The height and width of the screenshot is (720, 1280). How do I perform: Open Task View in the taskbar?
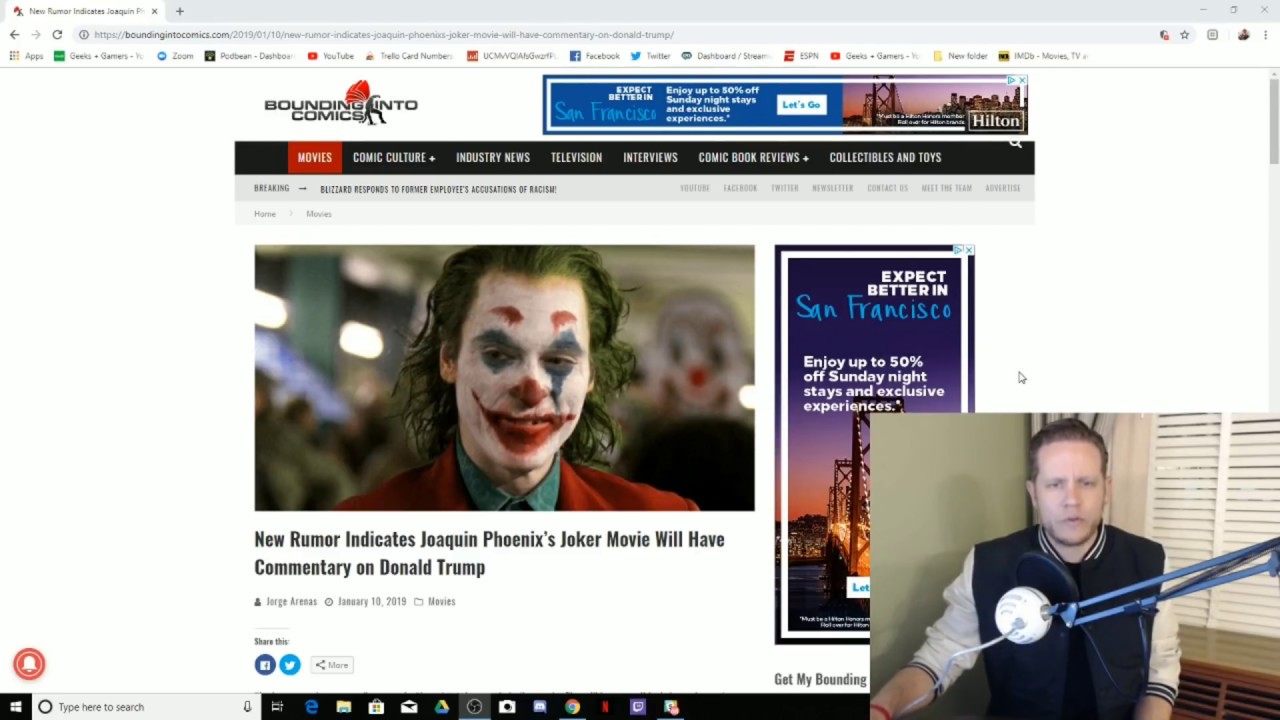277,707
